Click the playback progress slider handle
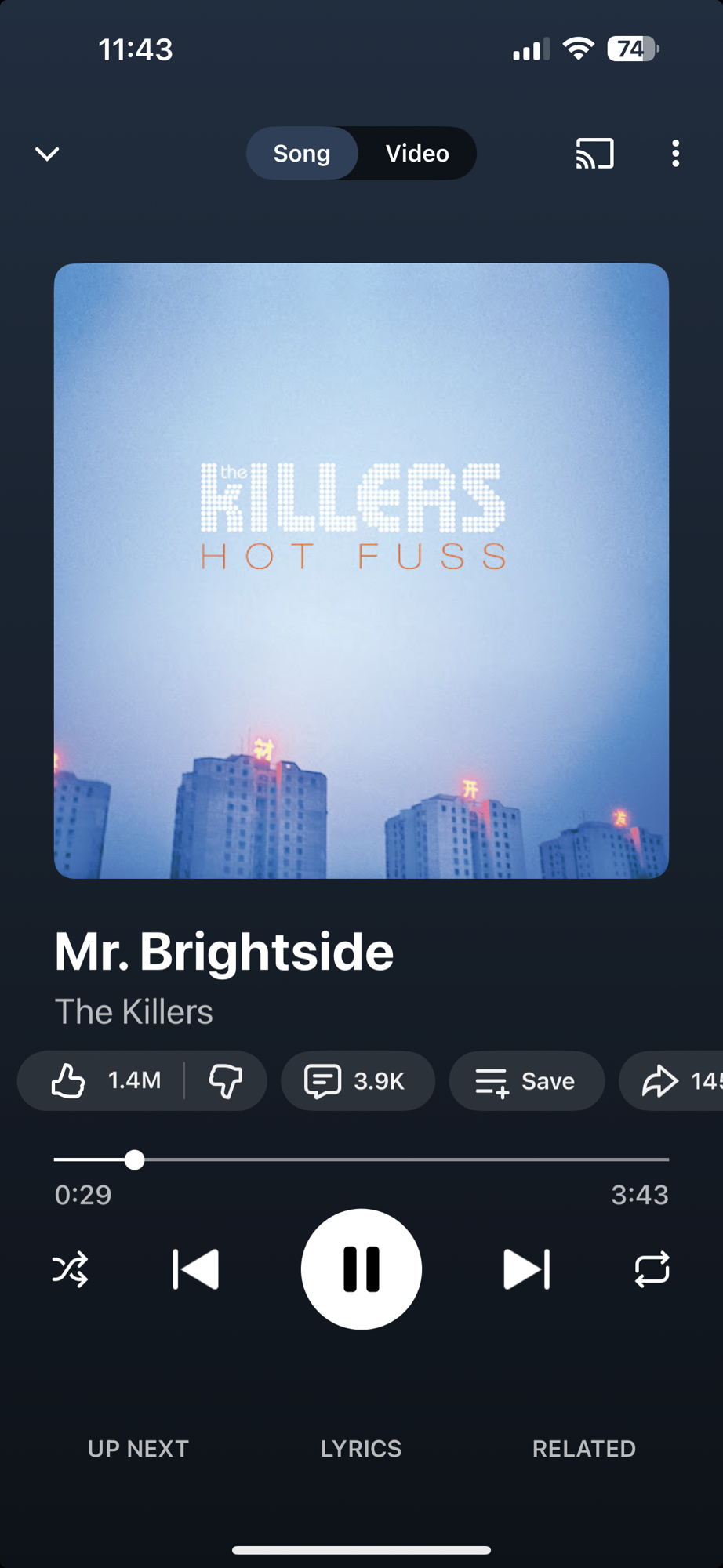Image resolution: width=723 pixels, height=1568 pixels. [135, 1159]
